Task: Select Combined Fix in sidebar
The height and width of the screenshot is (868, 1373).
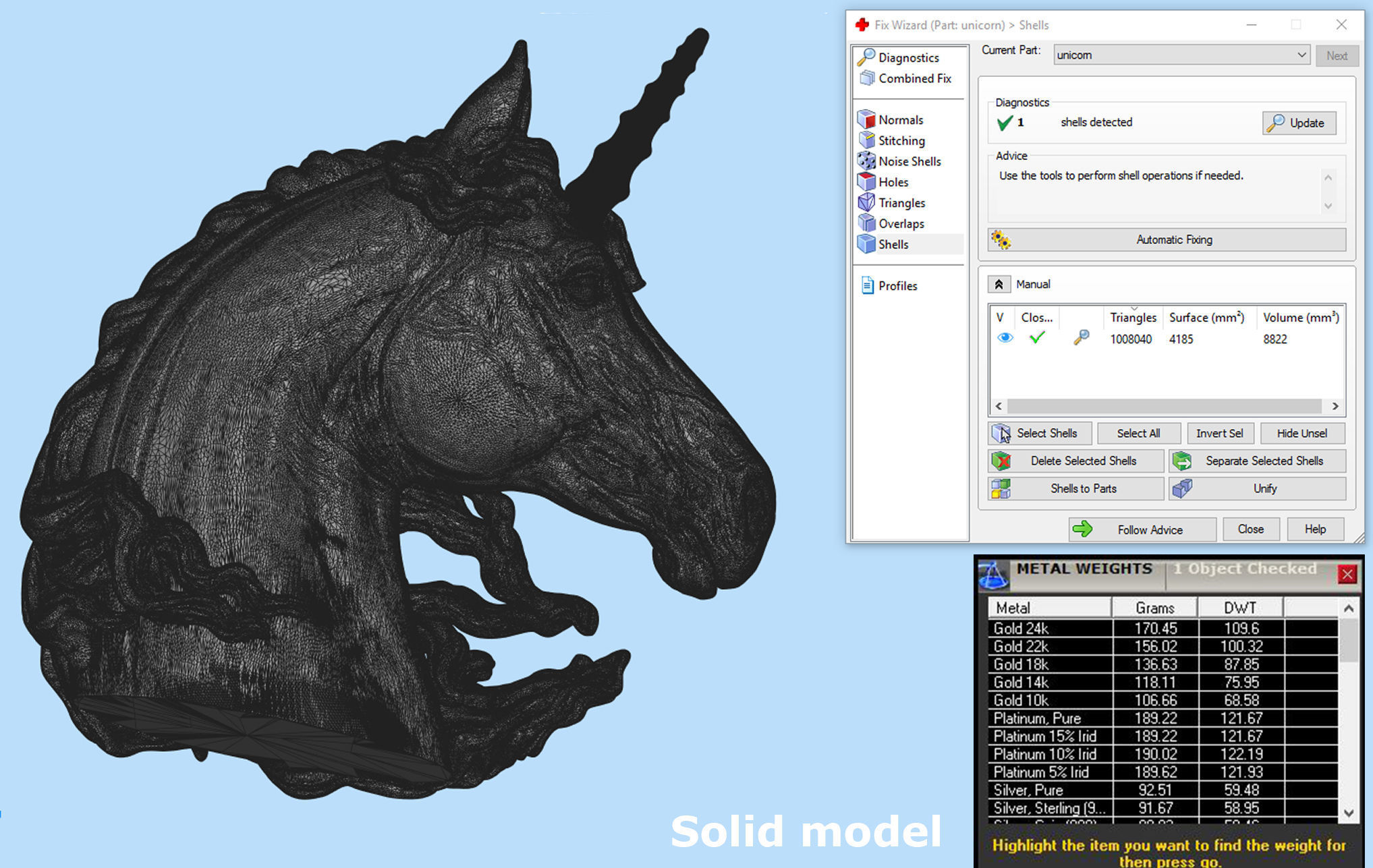Action: (x=914, y=79)
